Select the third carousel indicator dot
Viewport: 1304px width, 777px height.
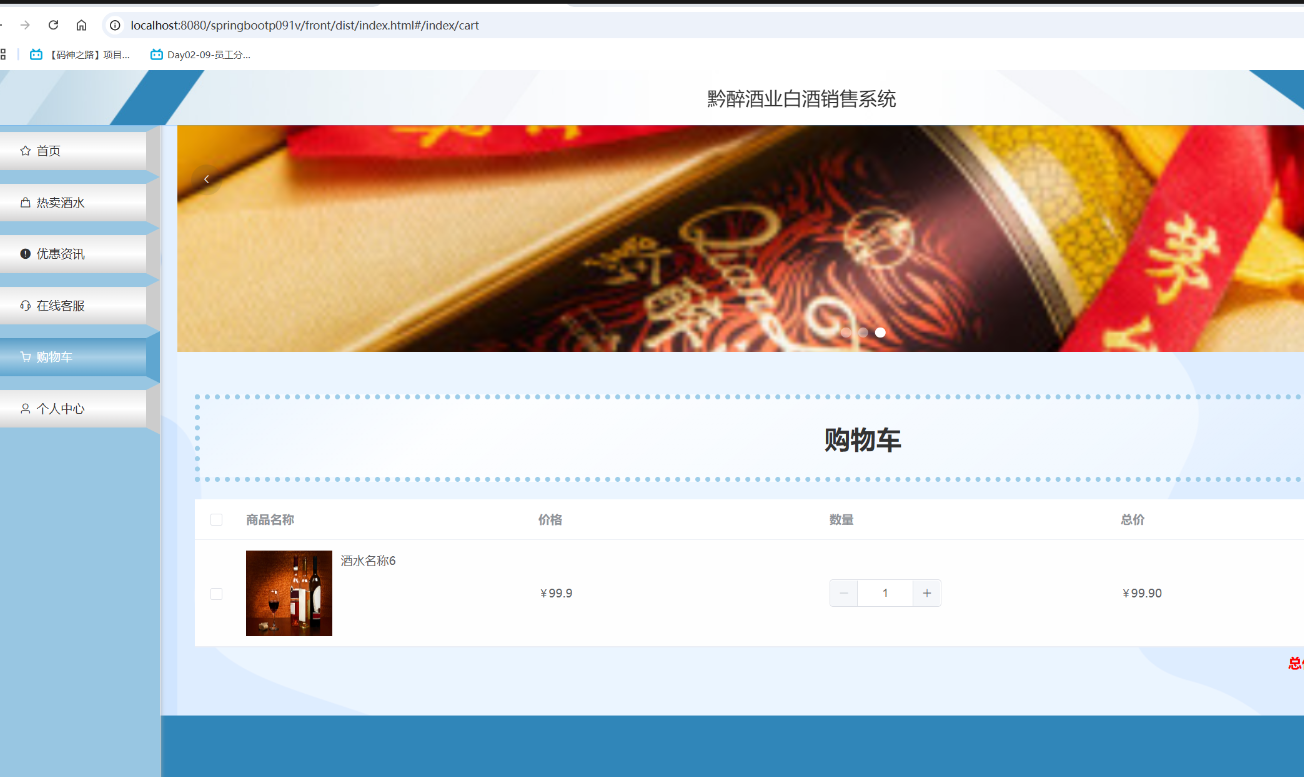click(880, 332)
